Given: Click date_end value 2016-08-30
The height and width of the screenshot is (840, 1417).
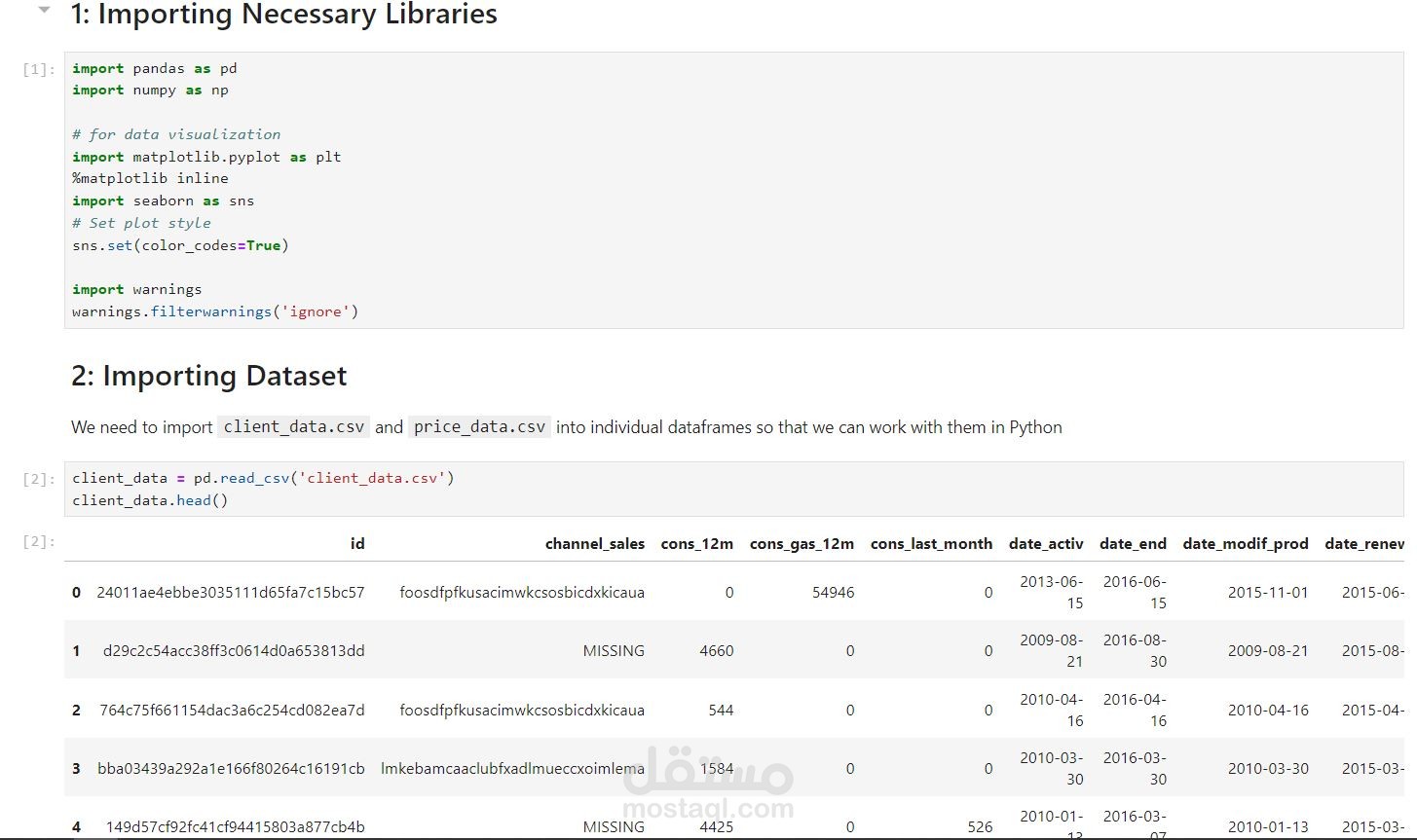Looking at the screenshot, I should [1135, 650].
